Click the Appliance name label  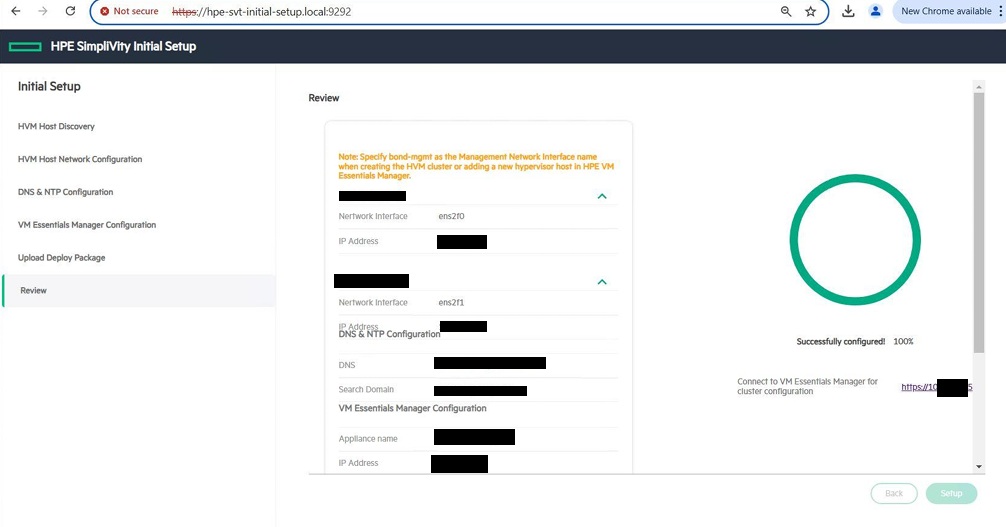(x=368, y=439)
